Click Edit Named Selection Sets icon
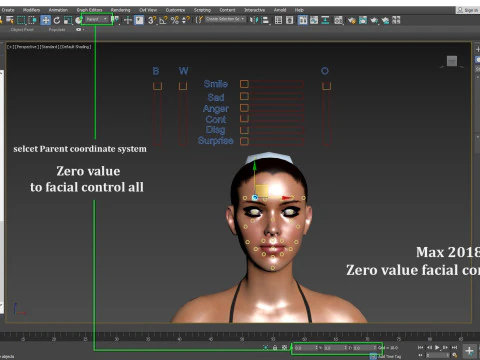The image size is (480, 360). point(199,20)
